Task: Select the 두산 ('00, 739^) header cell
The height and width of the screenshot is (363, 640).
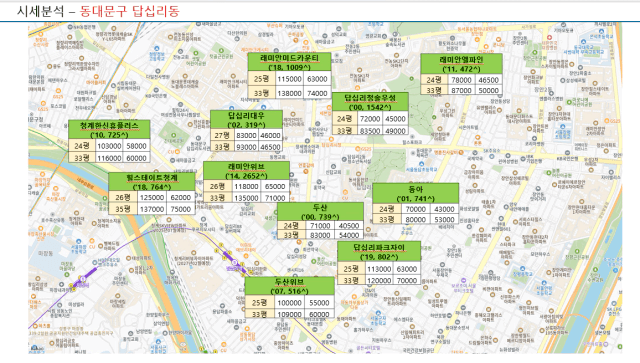Action: click(320, 212)
